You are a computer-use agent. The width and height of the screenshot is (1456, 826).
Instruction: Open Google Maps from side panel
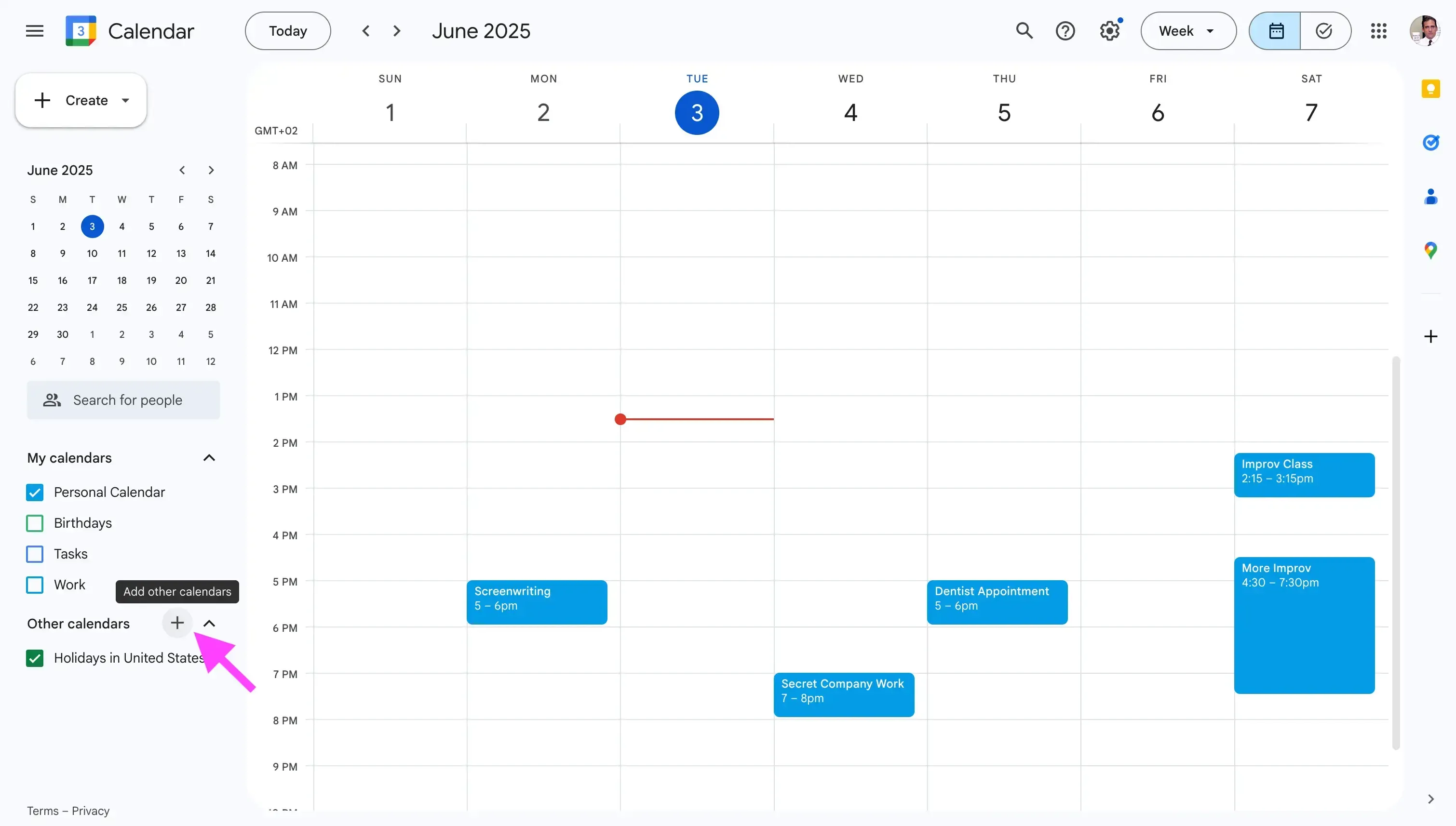1431,250
